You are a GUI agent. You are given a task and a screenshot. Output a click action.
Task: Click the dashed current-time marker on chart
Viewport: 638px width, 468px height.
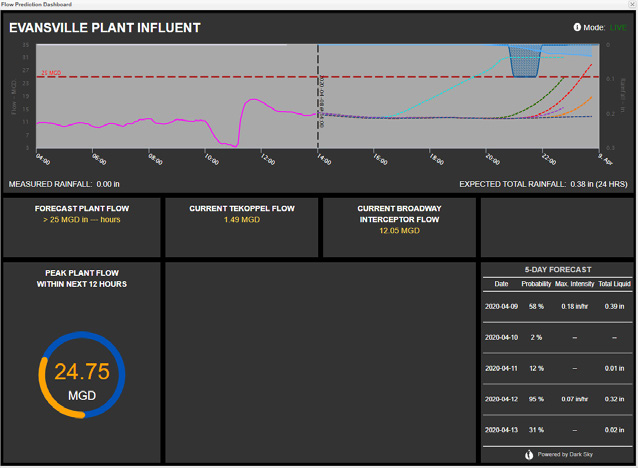(x=318, y=100)
